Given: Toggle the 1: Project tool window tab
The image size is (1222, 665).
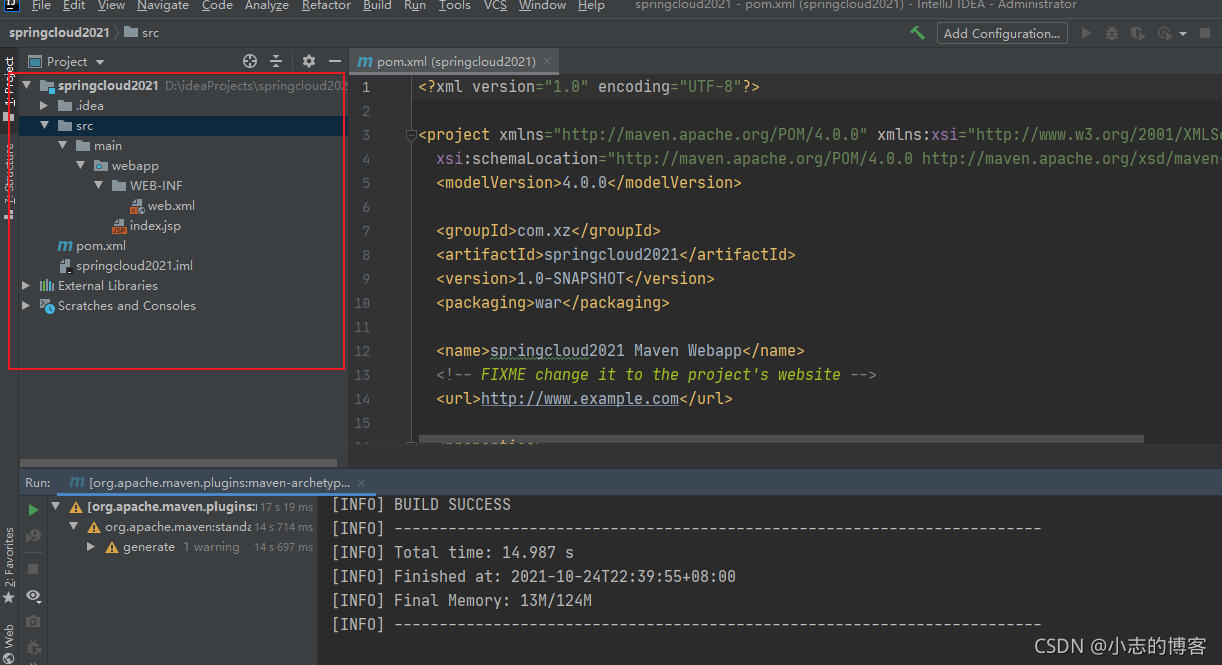Looking at the screenshot, I should tap(9, 88).
